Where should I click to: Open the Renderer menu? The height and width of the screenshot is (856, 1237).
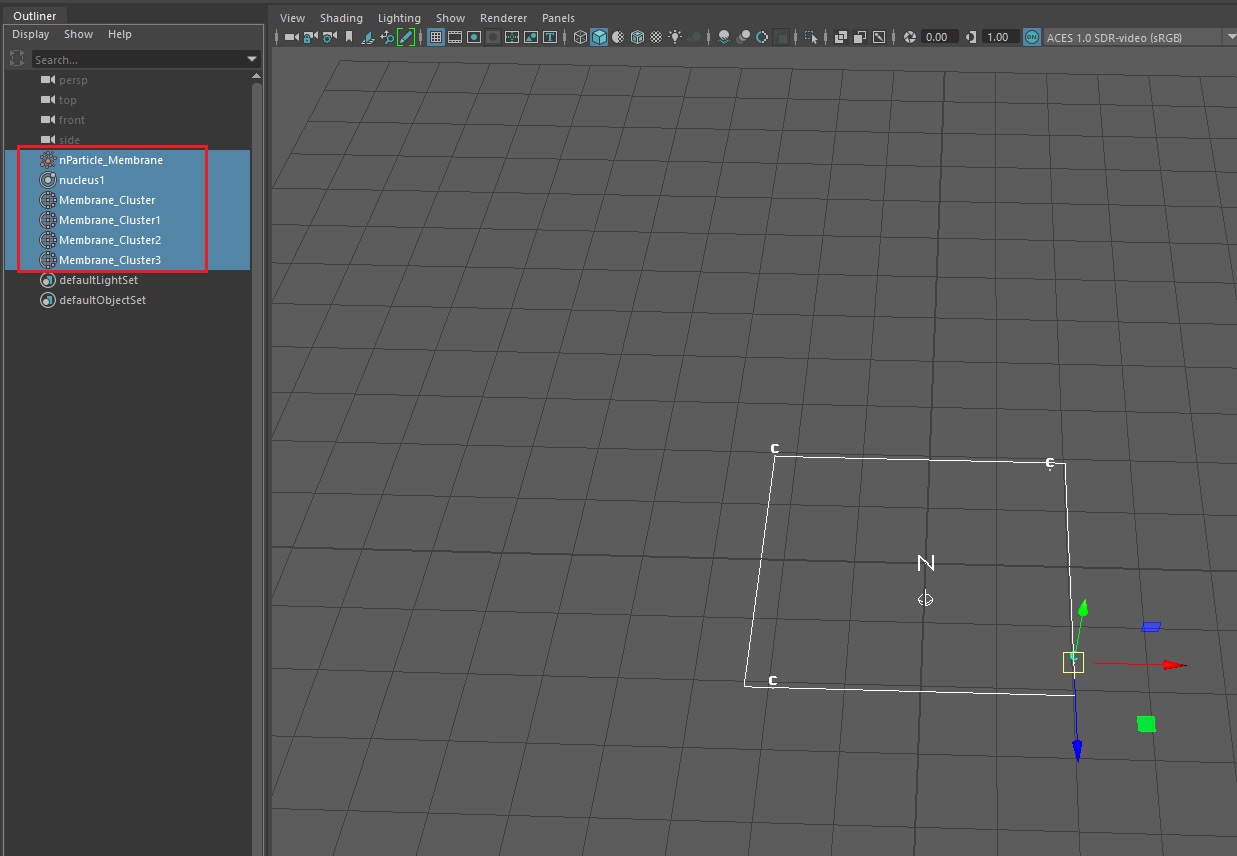503,18
